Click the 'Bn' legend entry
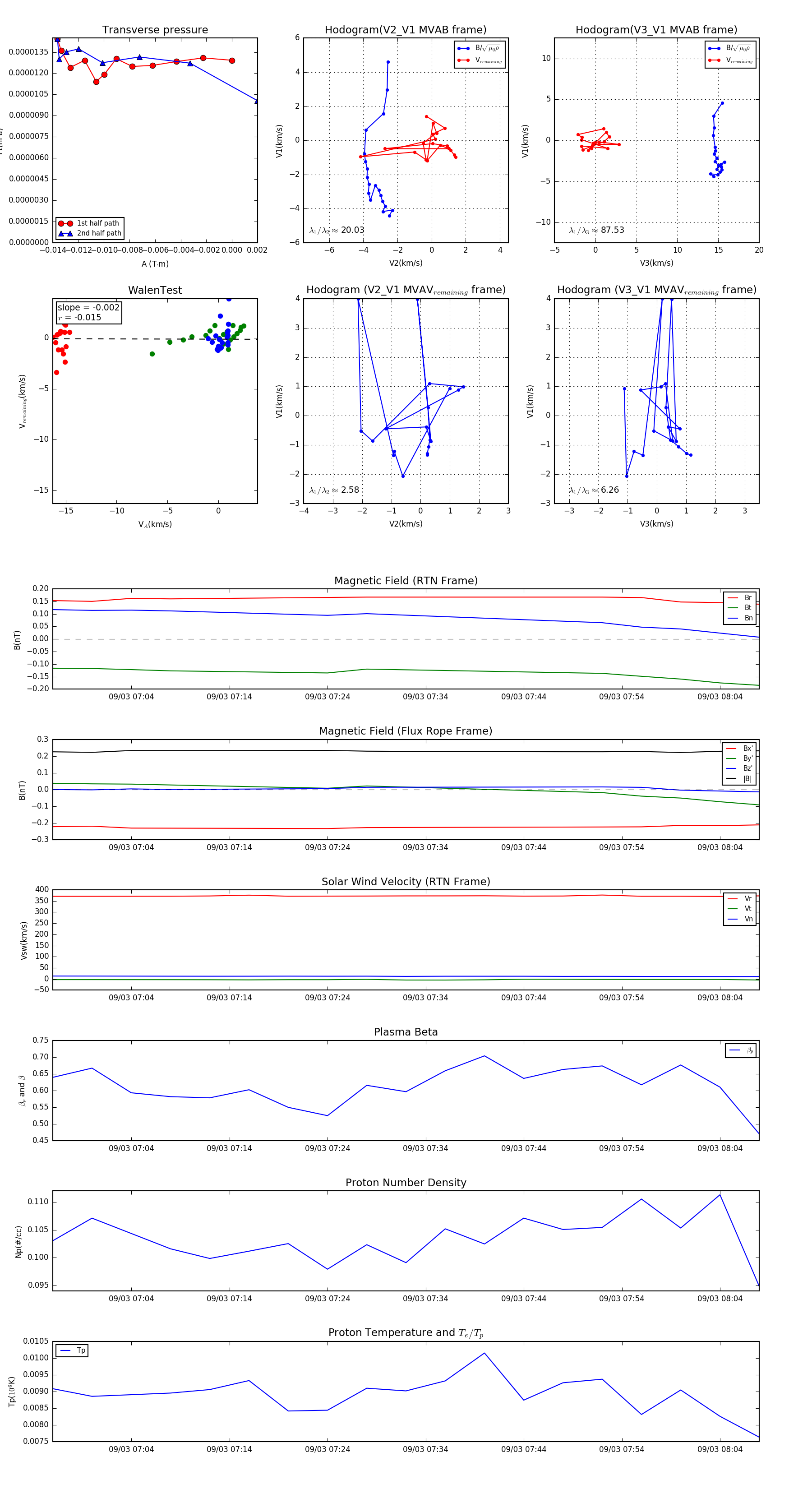812x1489 pixels. pos(740,618)
